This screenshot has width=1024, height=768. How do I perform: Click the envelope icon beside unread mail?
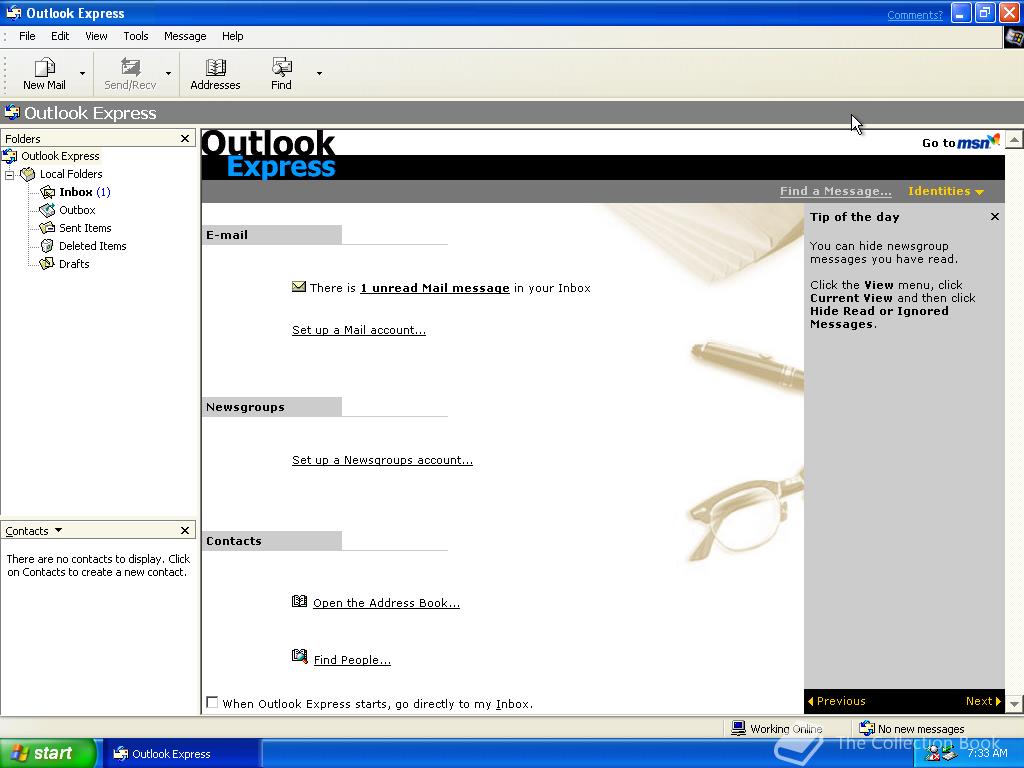pos(298,287)
